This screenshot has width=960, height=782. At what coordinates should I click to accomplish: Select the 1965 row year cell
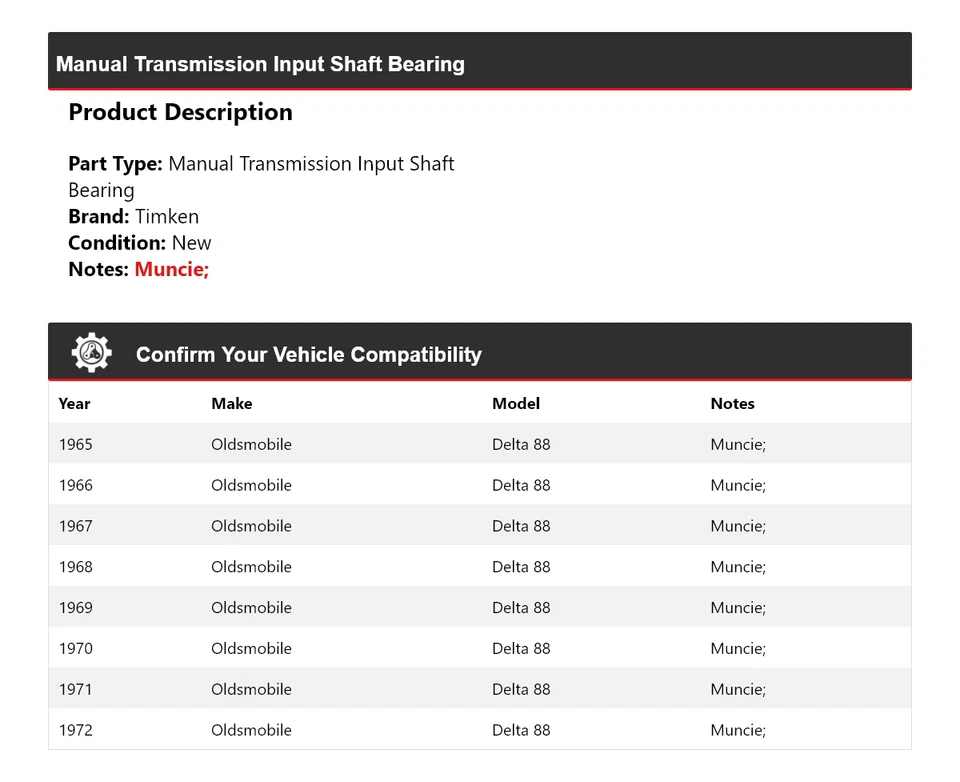click(75, 444)
